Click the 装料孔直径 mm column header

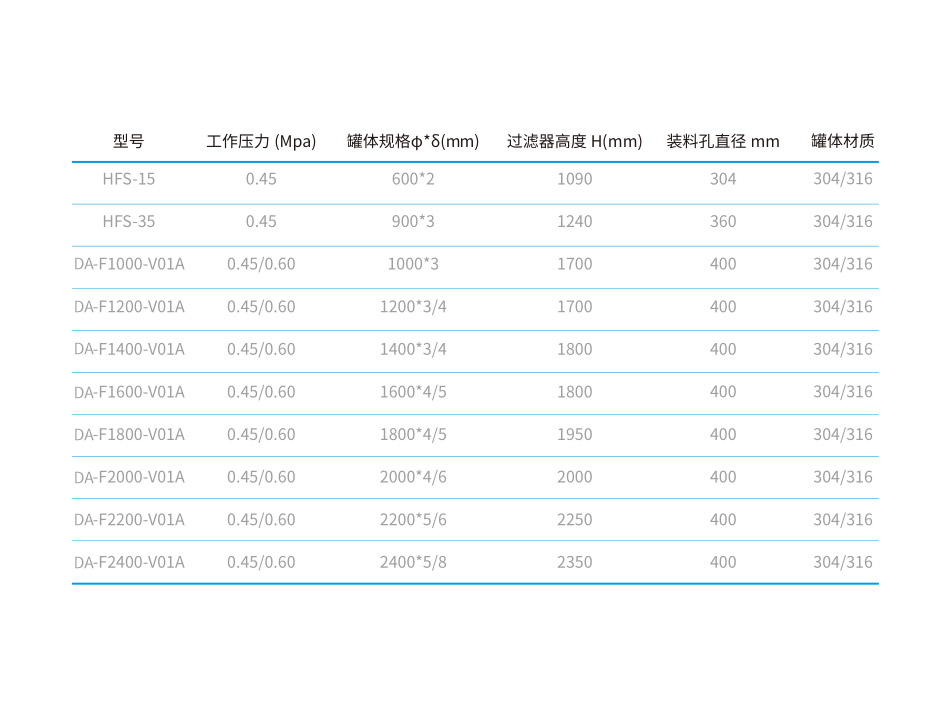pyautogui.click(x=723, y=141)
